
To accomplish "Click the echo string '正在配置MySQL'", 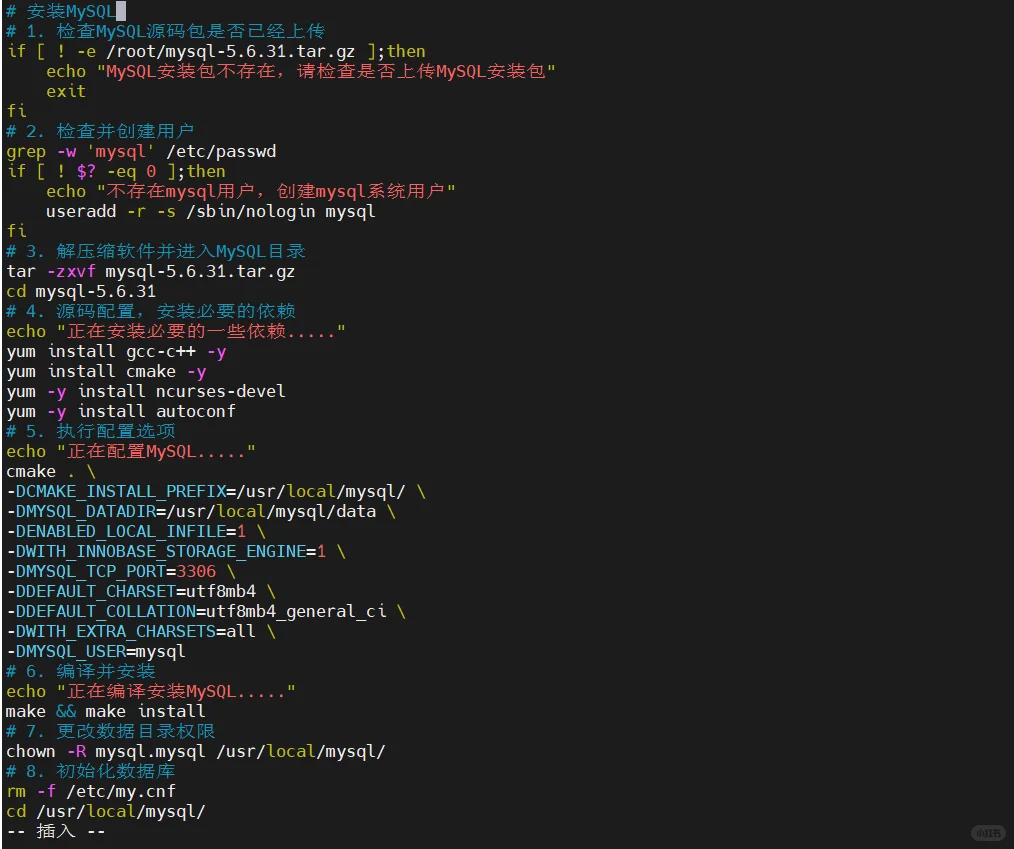I will point(131,451).
